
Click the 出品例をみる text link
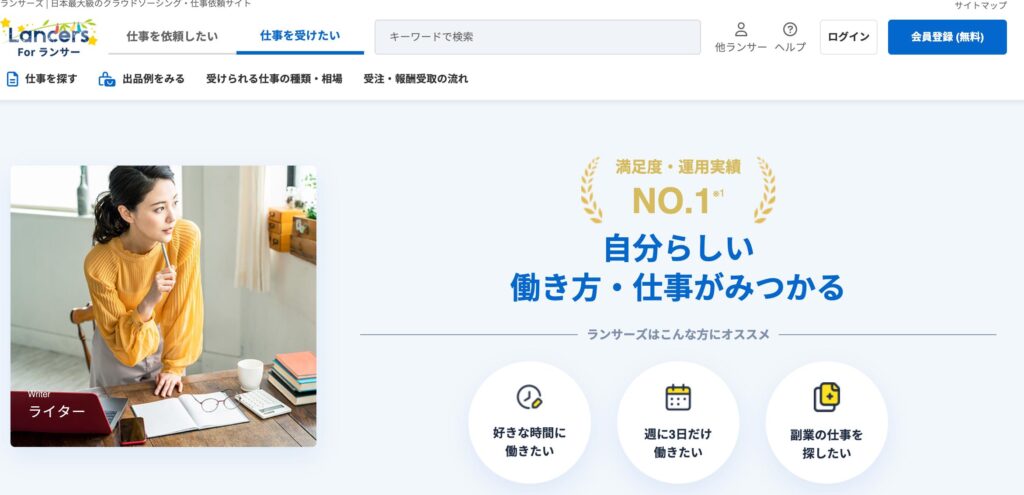point(153,79)
